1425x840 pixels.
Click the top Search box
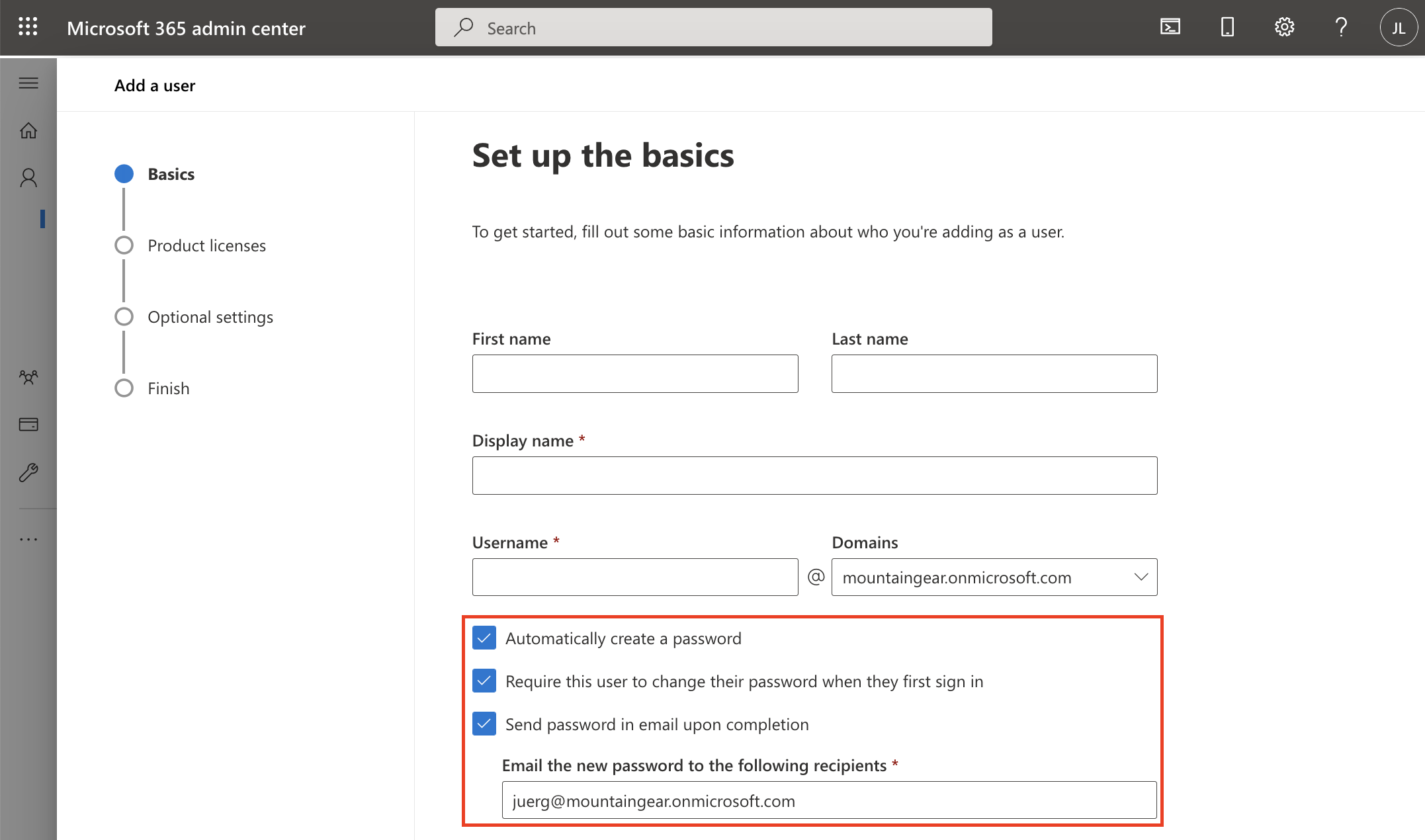[713, 27]
